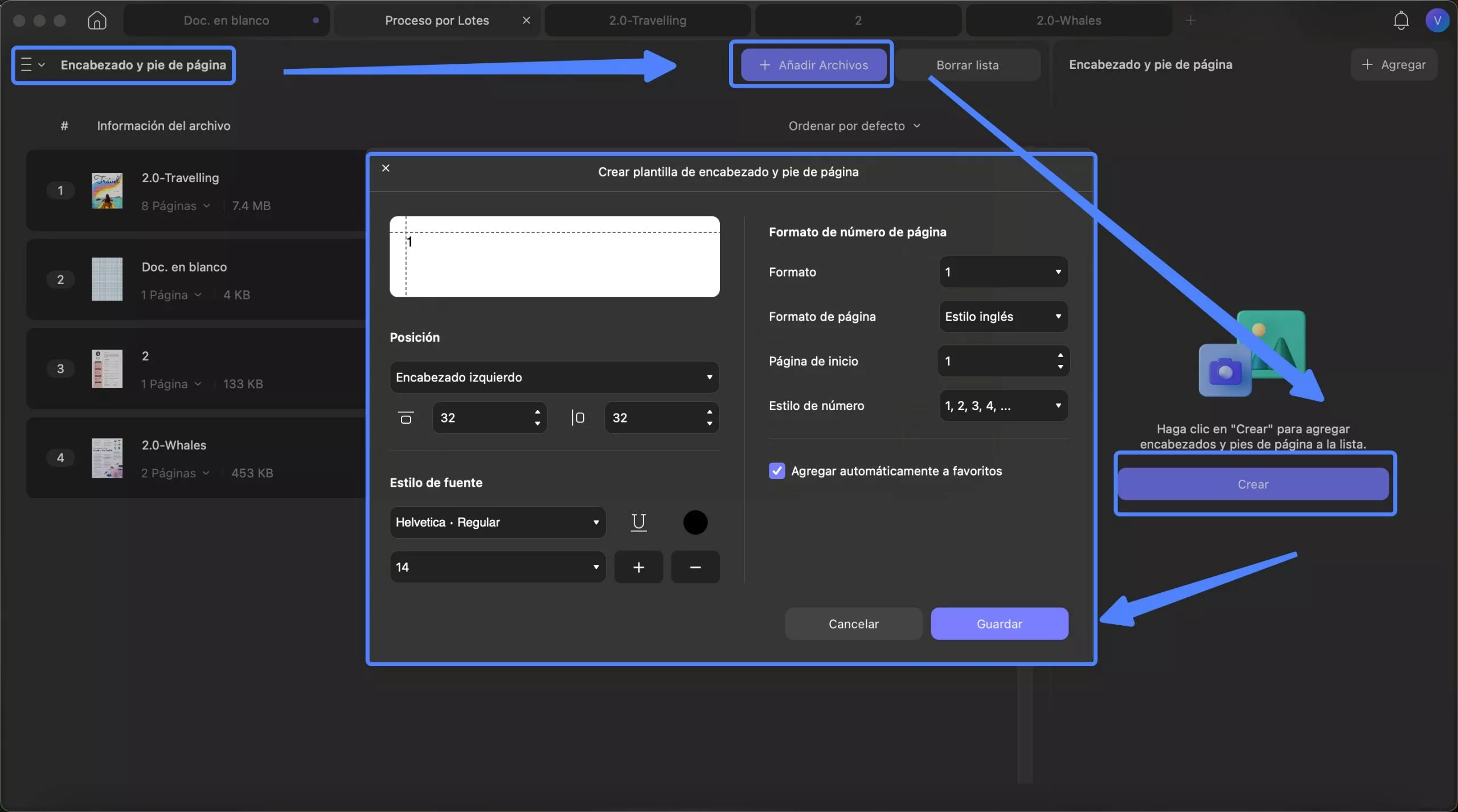This screenshot has width=1458, height=812.
Task: Adjust the top margin 32 stepper
Action: coord(537,418)
